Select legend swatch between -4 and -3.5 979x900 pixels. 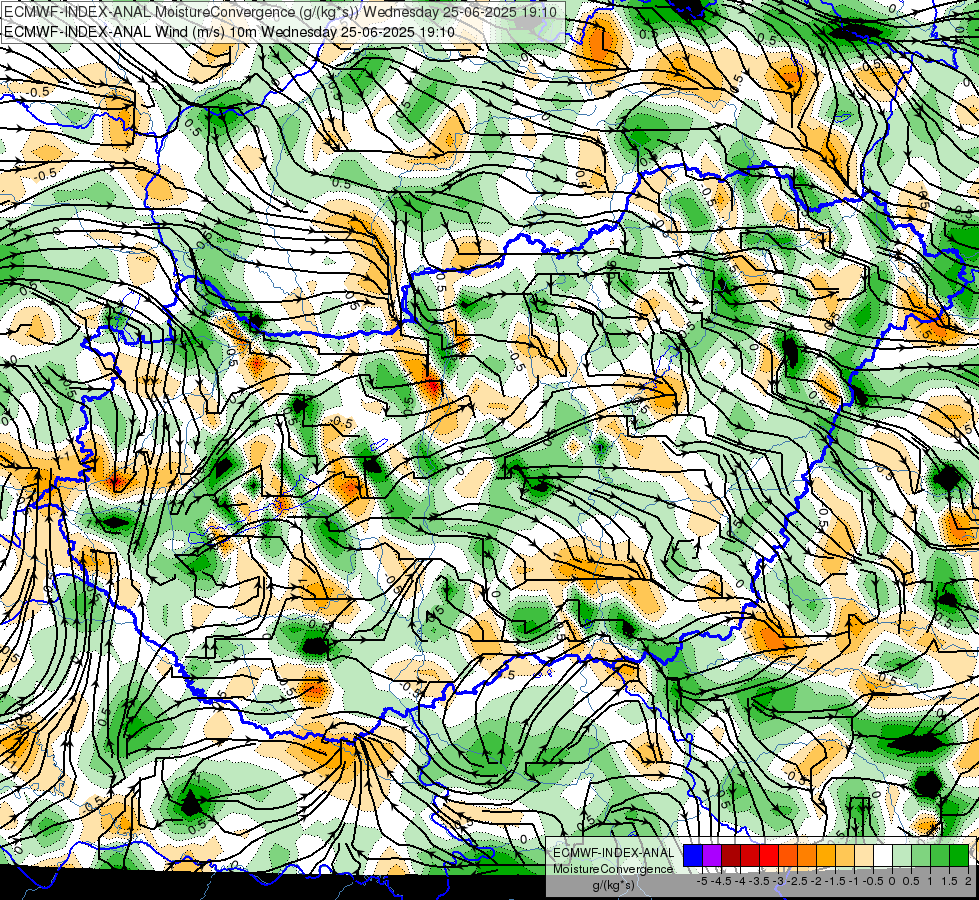(750, 856)
